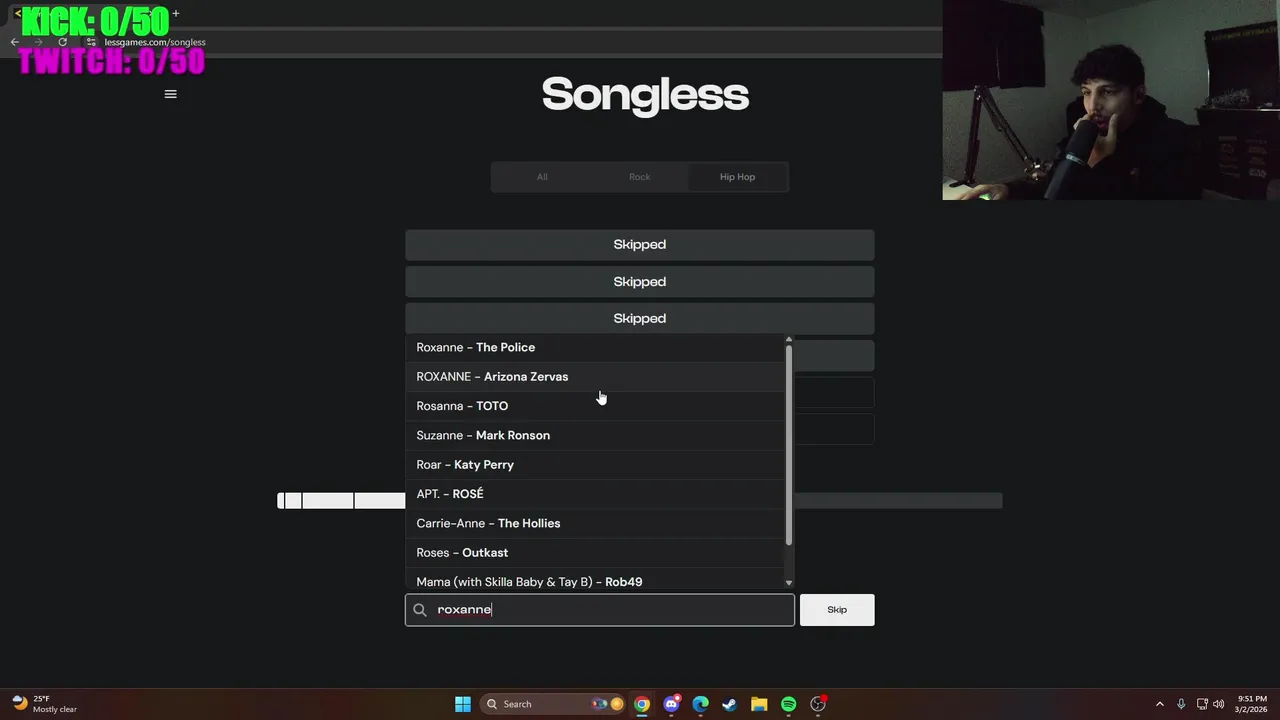The height and width of the screenshot is (720, 1280).
Task: Choose Carrie-Anne – The Hollies suggestion
Action: tap(595, 523)
